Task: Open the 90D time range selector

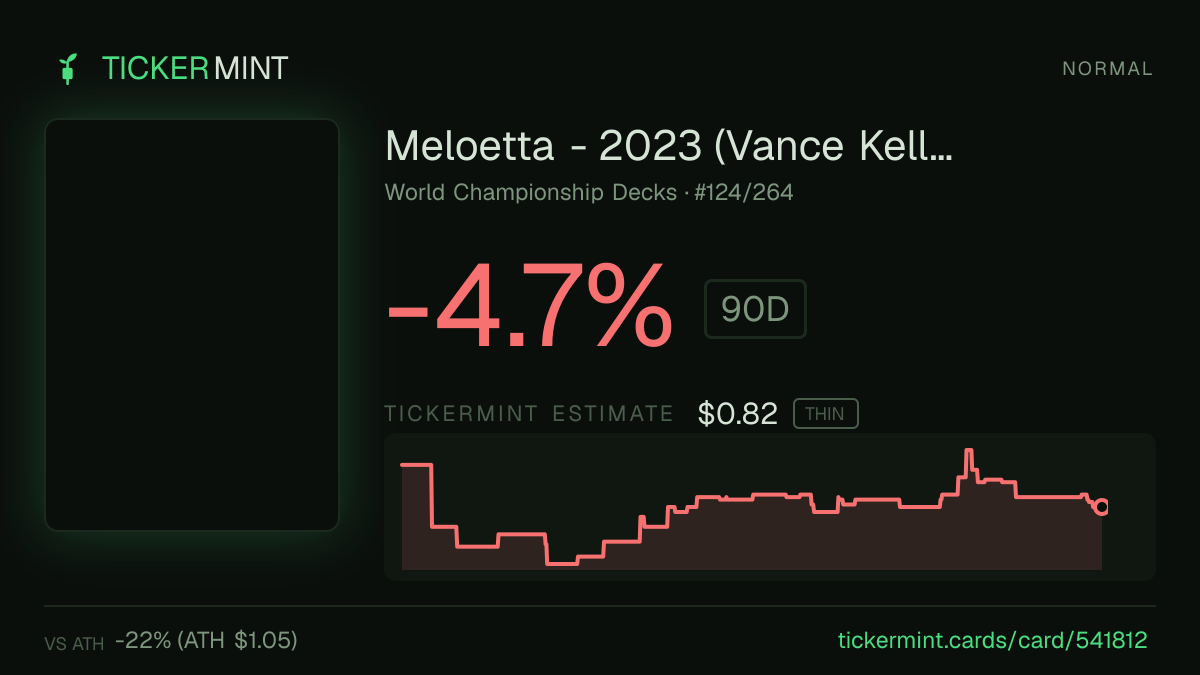Action: point(755,309)
